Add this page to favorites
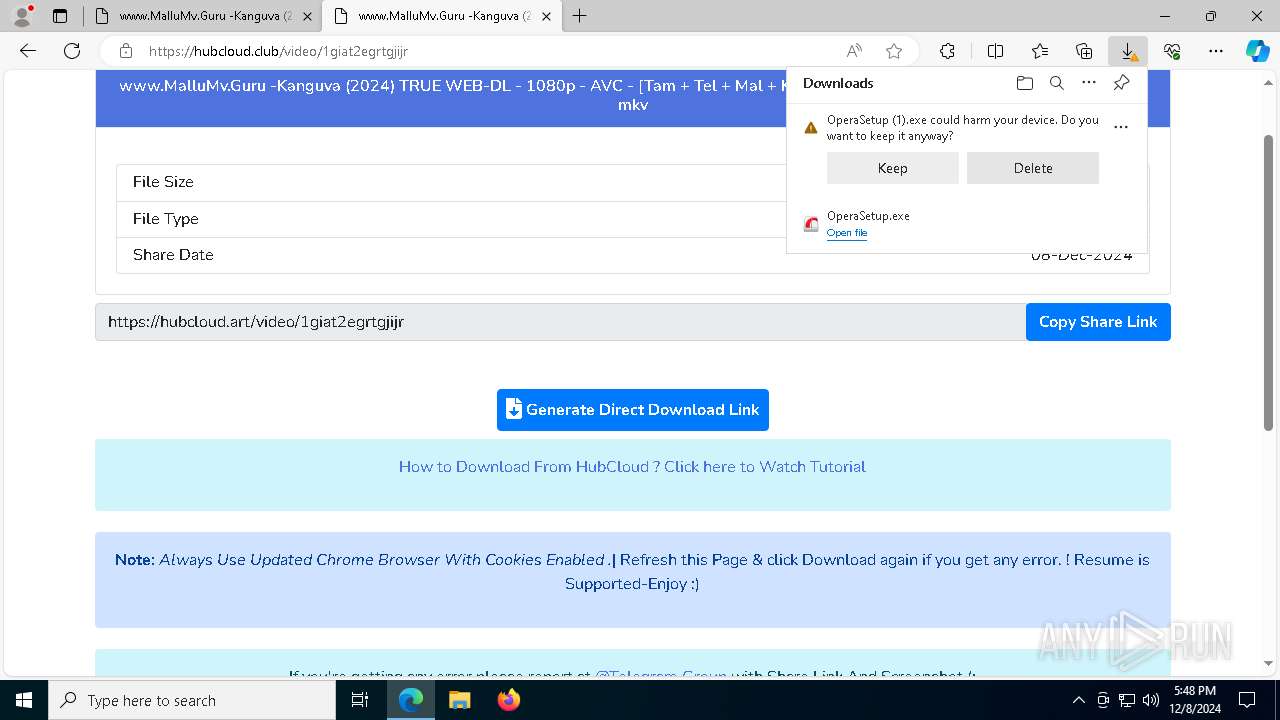1280x720 pixels. (894, 51)
